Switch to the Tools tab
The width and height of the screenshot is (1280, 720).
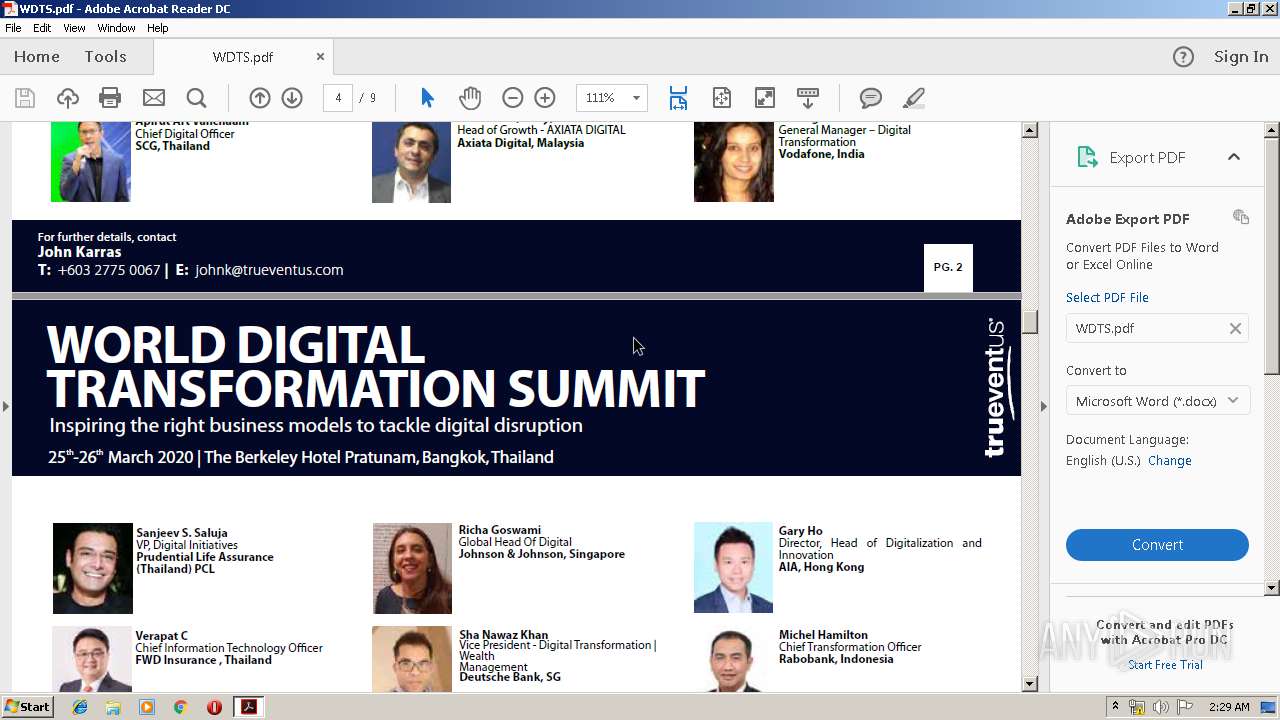click(x=105, y=57)
